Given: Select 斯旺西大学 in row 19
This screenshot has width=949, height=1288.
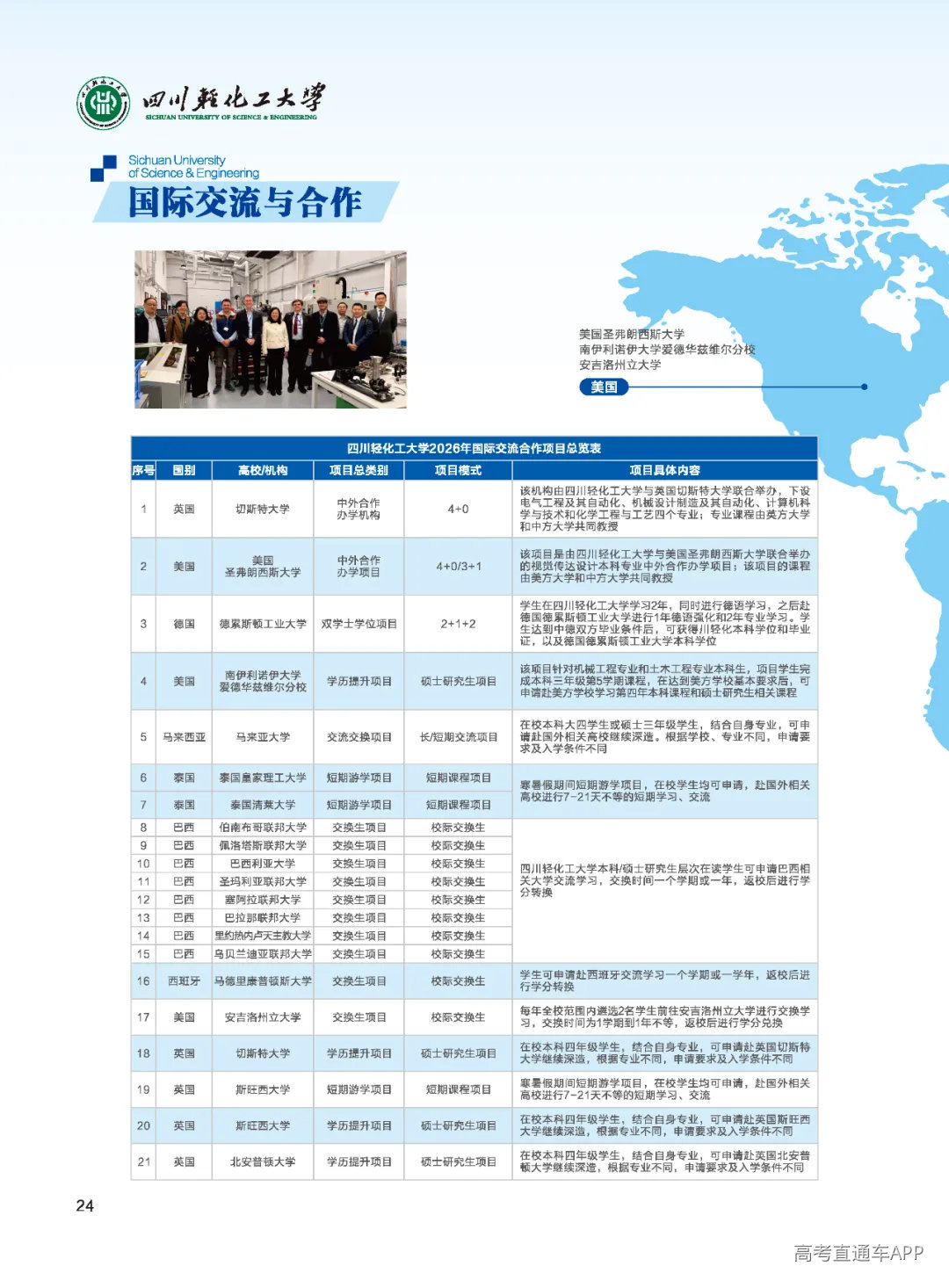Looking at the screenshot, I should 263,1089.
